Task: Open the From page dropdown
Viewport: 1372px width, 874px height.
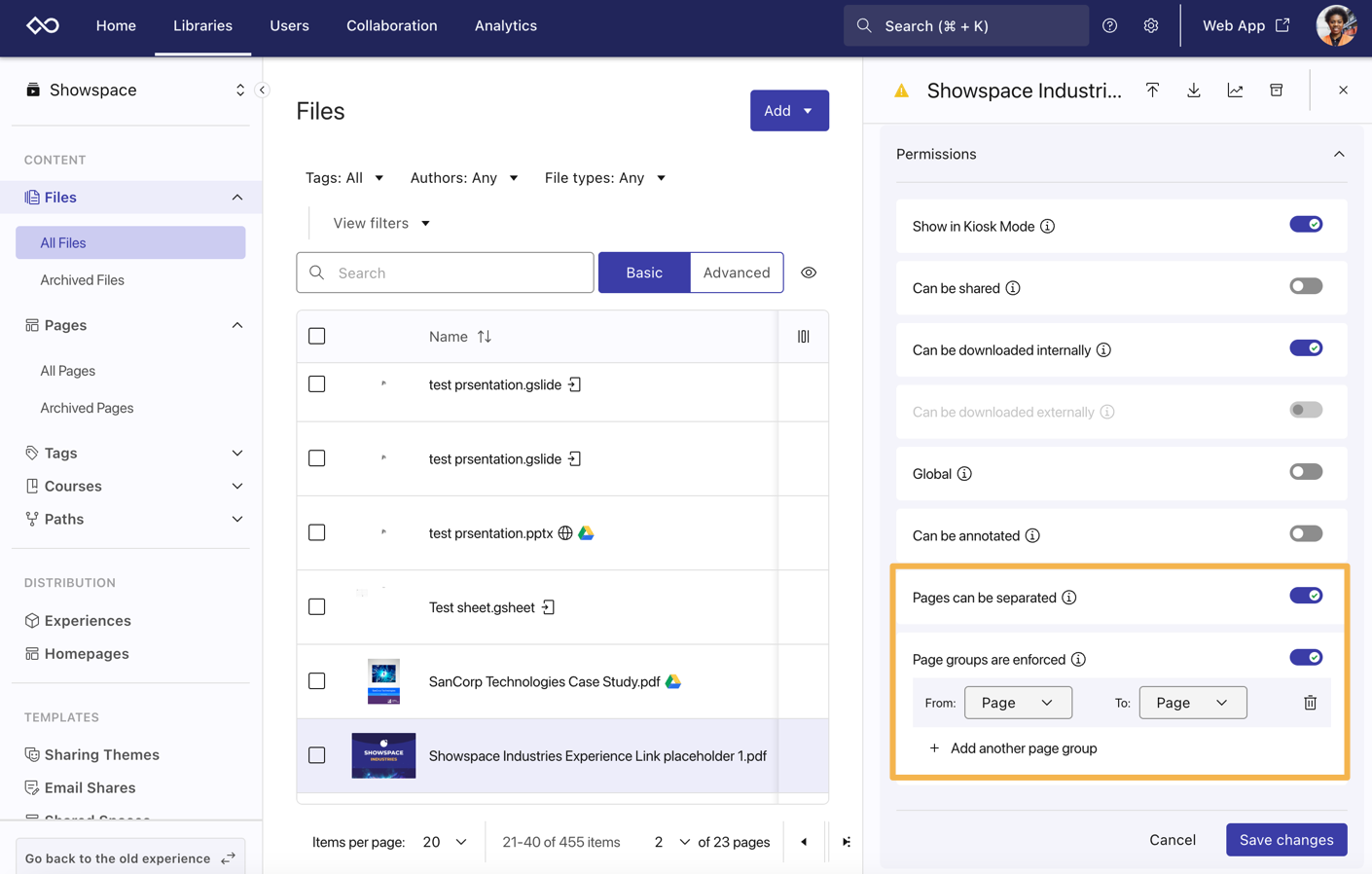Action: point(1018,703)
